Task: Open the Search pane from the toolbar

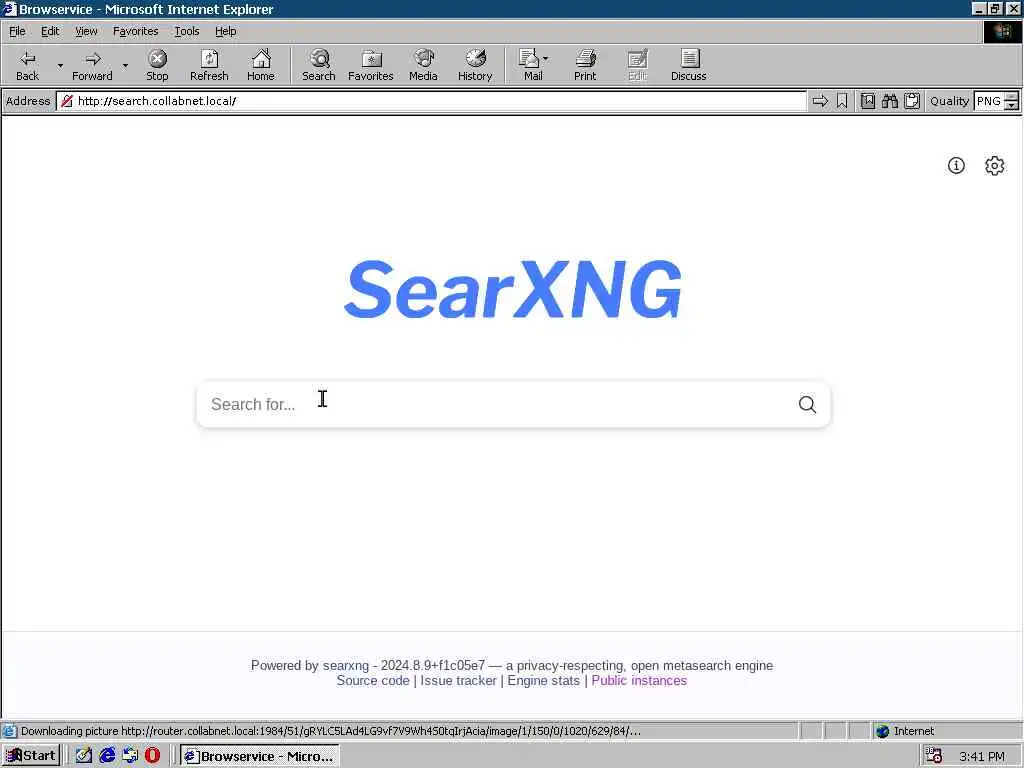Action: point(319,65)
